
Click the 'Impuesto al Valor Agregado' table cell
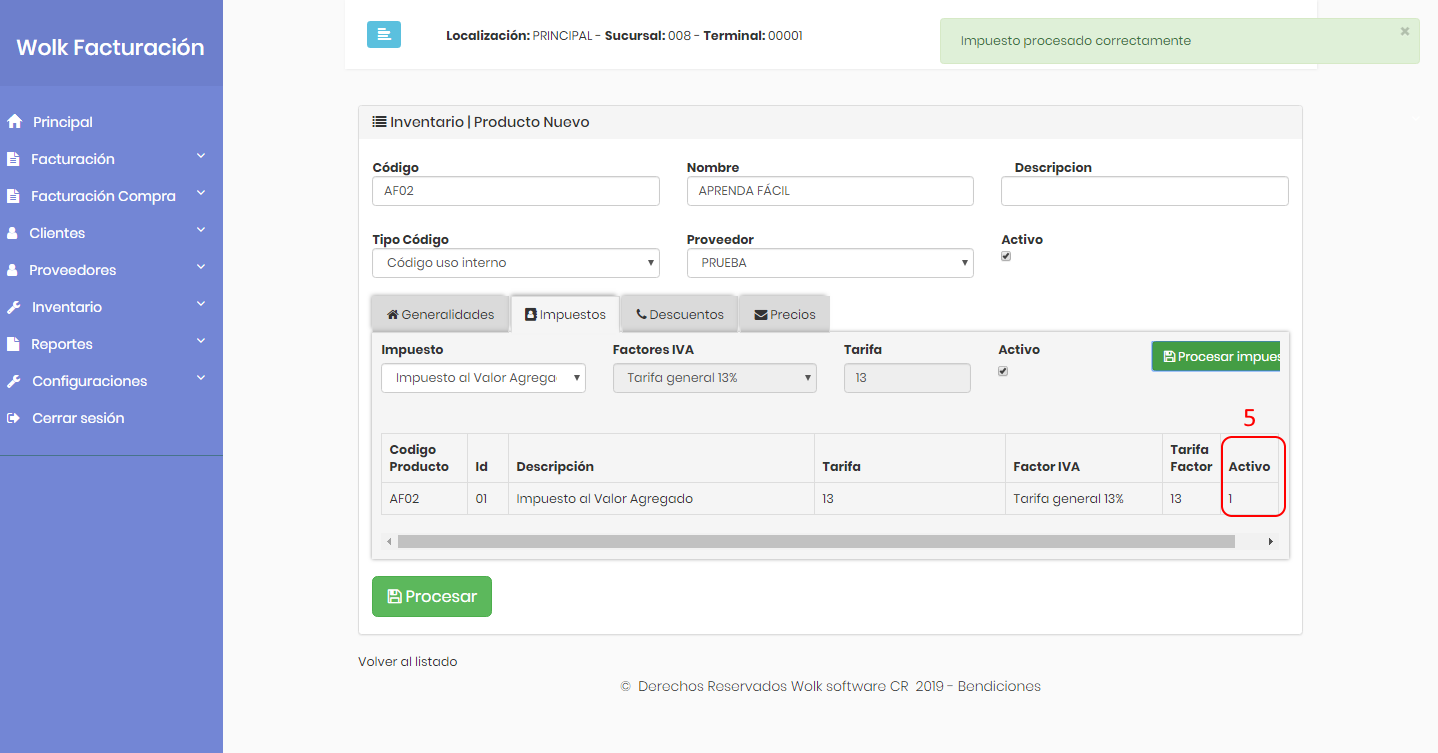661,499
